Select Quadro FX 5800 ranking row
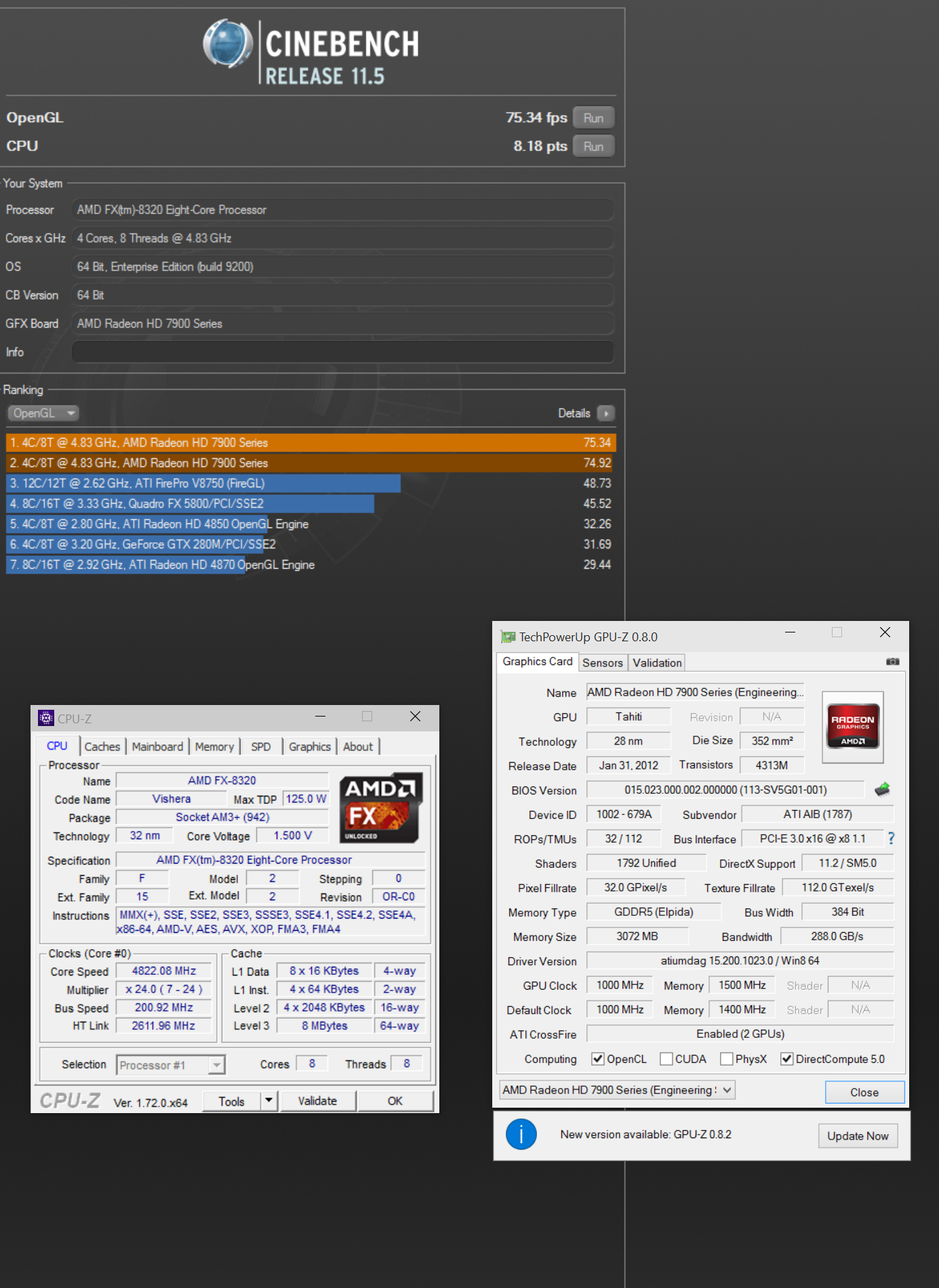This screenshot has width=939, height=1288. [x=311, y=504]
